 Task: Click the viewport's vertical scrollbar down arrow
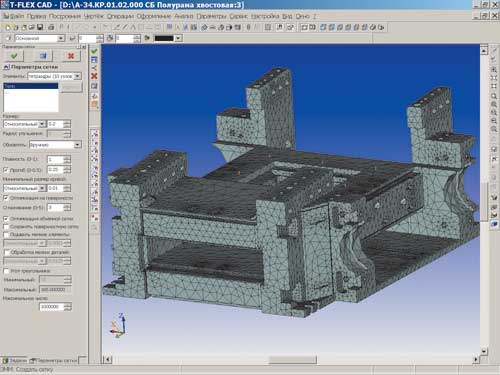[484, 351]
